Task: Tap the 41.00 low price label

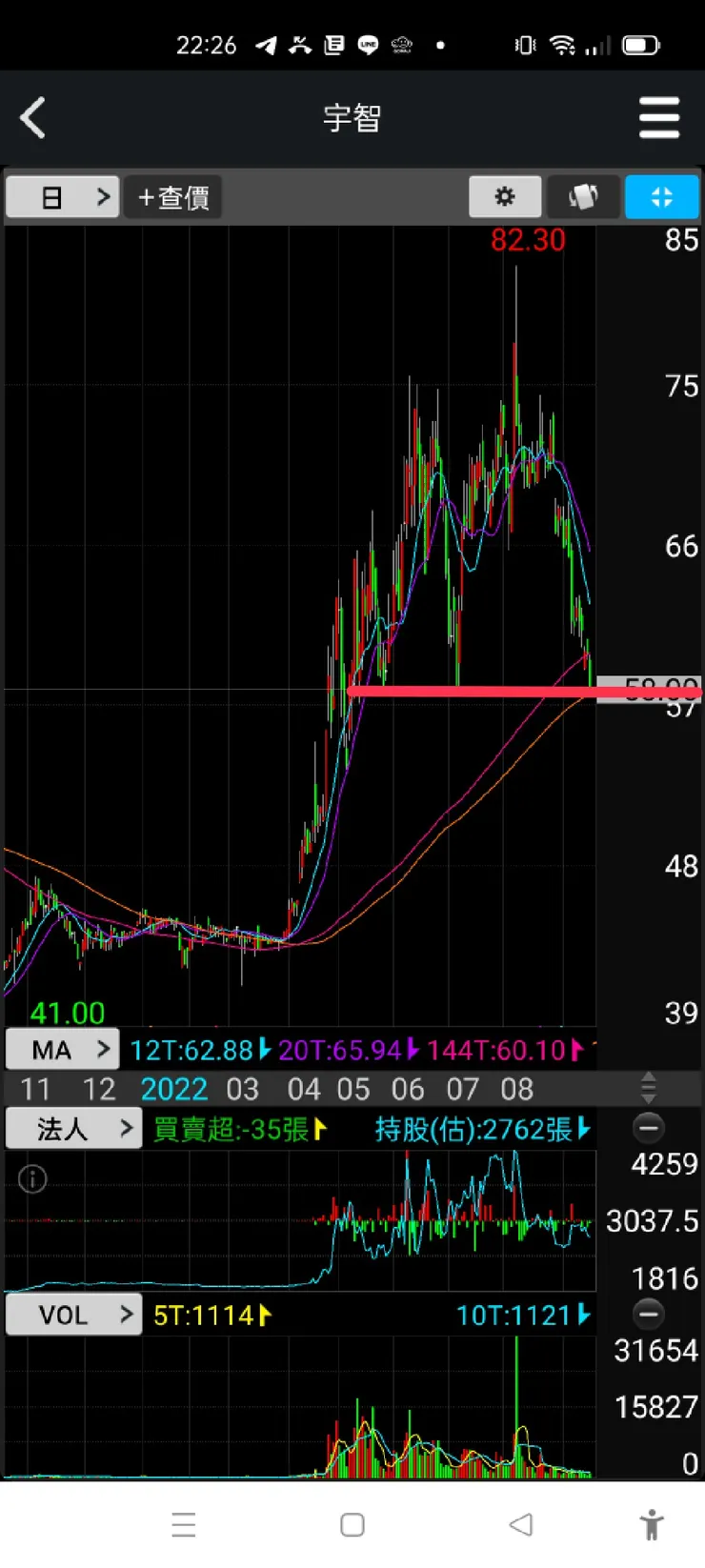Action: coord(67,1013)
